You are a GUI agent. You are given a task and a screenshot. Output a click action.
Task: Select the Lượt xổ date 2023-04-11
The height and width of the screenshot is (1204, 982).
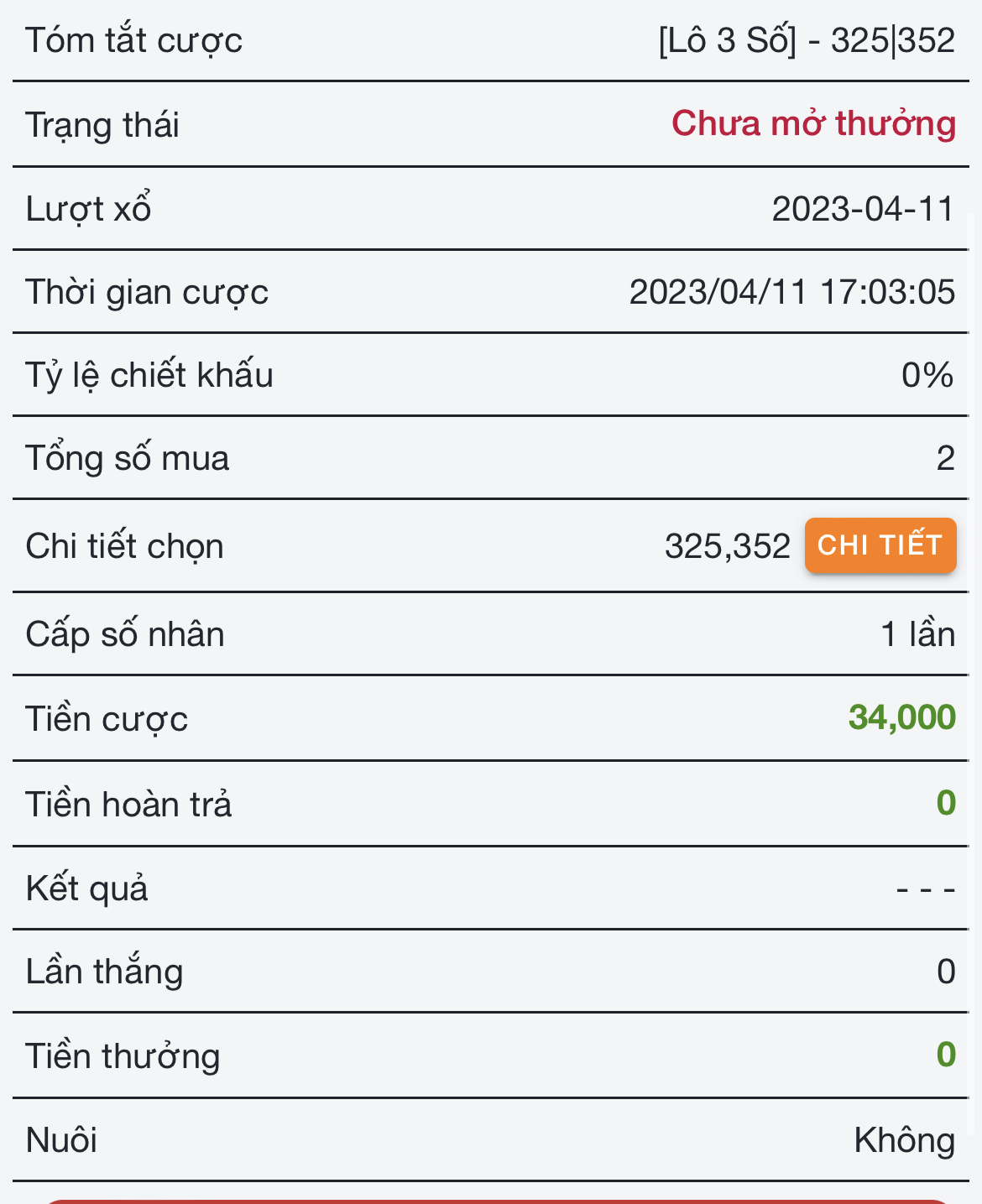(863, 209)
